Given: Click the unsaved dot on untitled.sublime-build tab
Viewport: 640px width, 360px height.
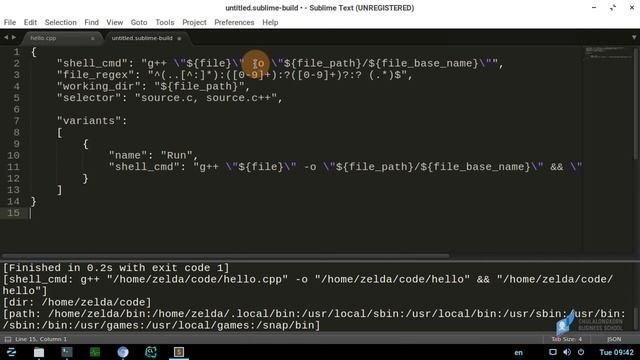Looking at the screenshot, I should [179, 38].
